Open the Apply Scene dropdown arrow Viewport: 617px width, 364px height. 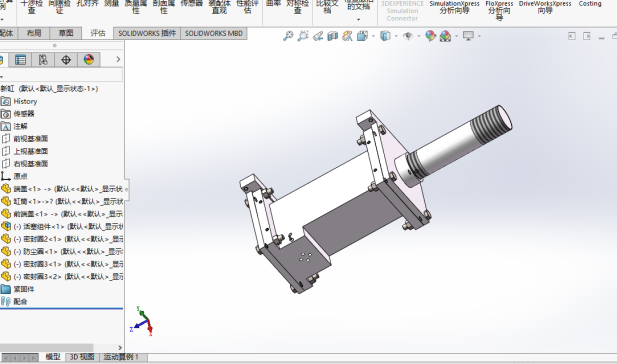pyautogui.click(x=456, y=36)
